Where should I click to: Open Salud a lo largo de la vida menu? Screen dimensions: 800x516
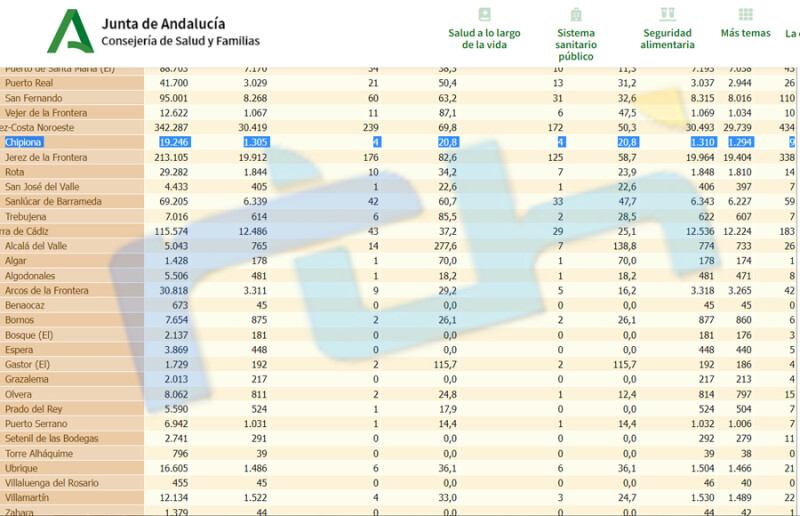[x=484, y=39]
